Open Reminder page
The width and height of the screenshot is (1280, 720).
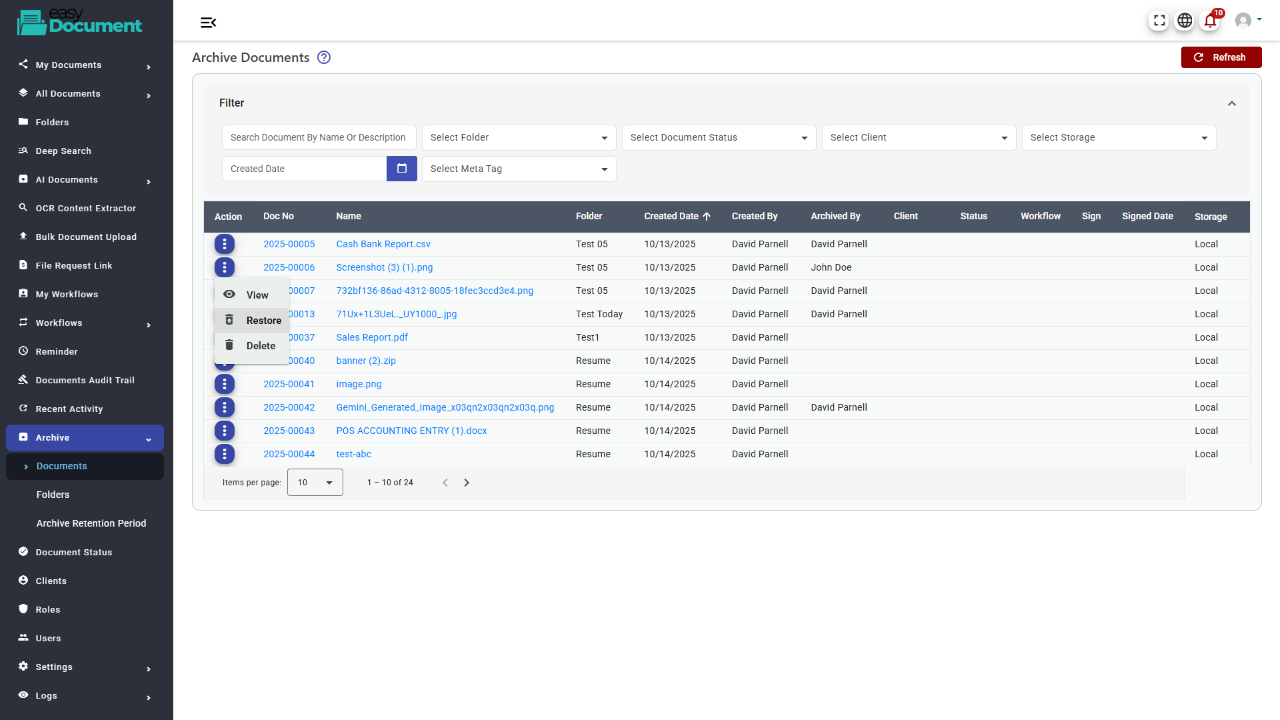tap(85, 352)
